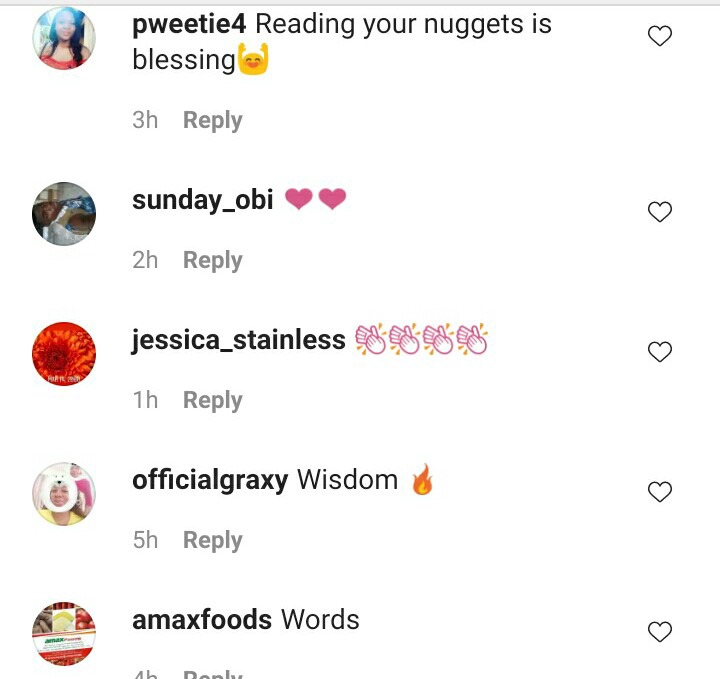
Task: Open pweetie4's profile picture
Action: (64, 38)
